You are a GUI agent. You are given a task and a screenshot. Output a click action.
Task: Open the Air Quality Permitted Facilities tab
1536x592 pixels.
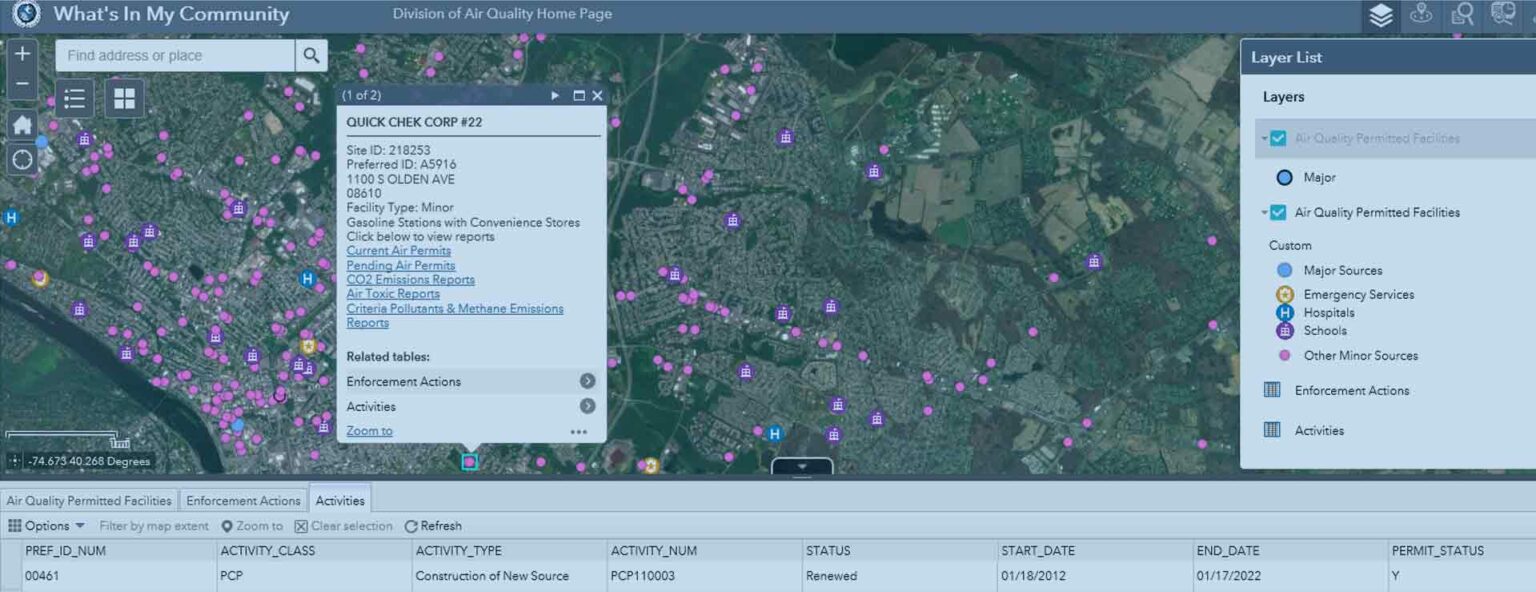click(88, 500)
